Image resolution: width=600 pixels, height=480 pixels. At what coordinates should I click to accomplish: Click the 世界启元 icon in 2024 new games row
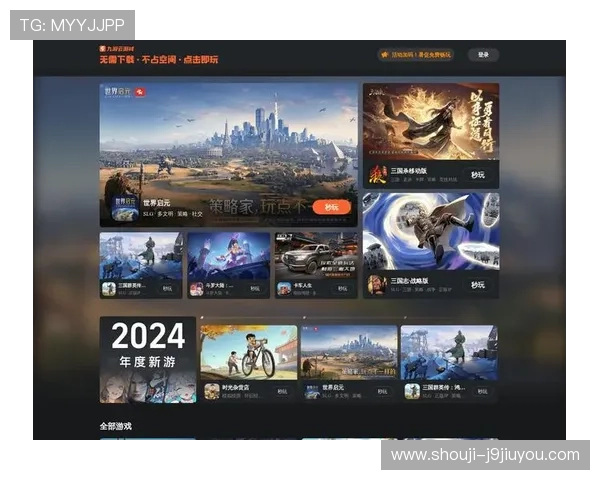tap(312, 391)
